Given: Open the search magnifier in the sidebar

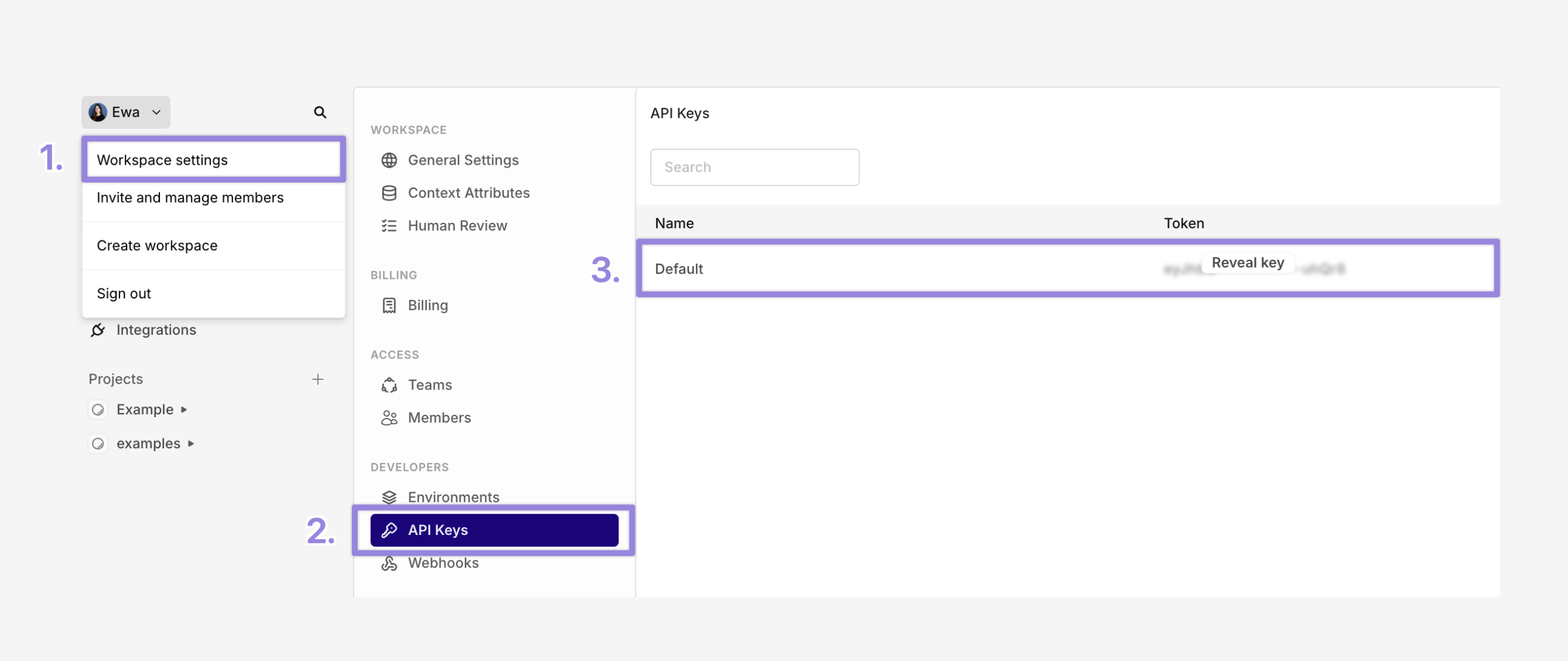Looking at the screenshot, I should pos(320,112).
